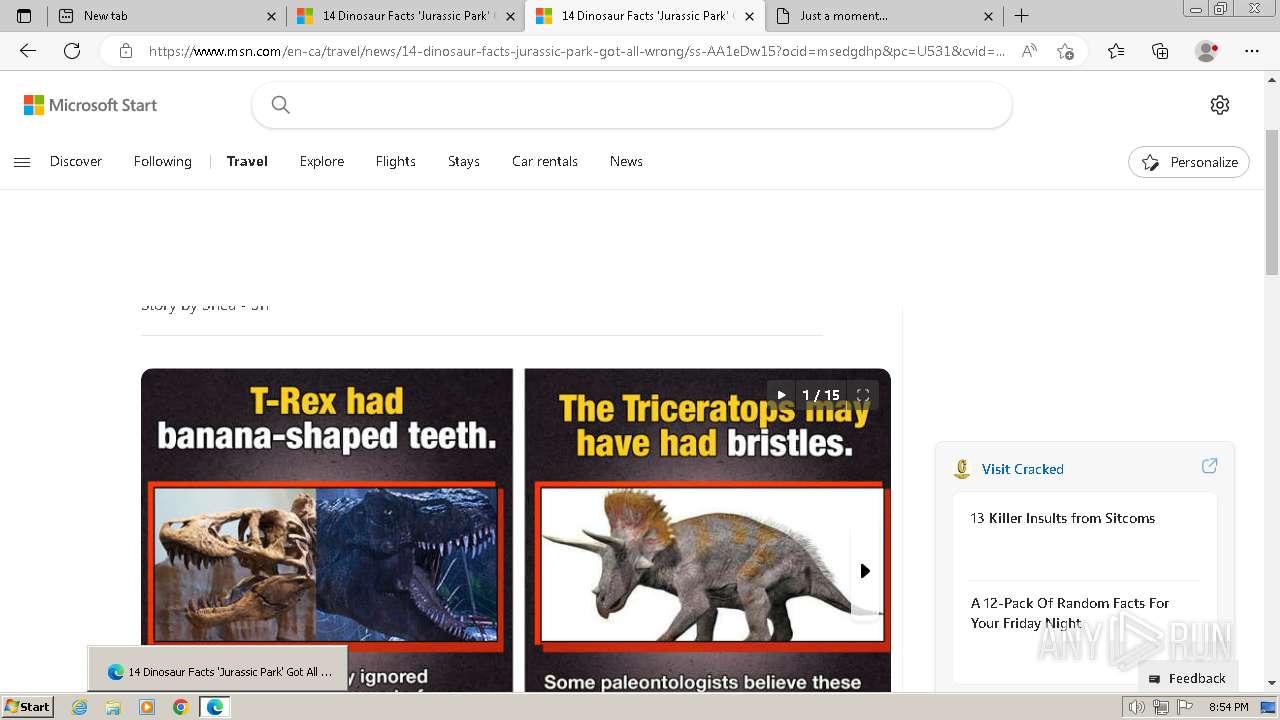Open File Explorer from taskbar
The image size is (1280, 720).
(x=113, y=707)
